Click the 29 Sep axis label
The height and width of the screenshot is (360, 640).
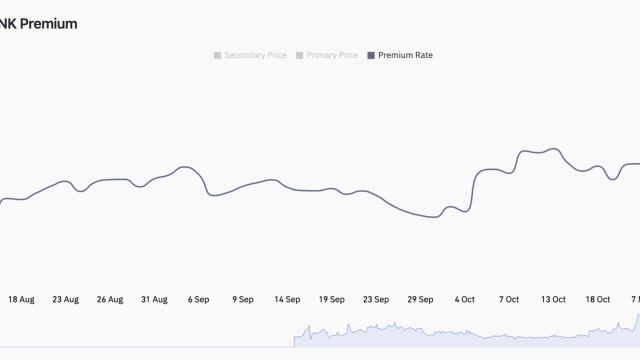[x=420, y=300]
